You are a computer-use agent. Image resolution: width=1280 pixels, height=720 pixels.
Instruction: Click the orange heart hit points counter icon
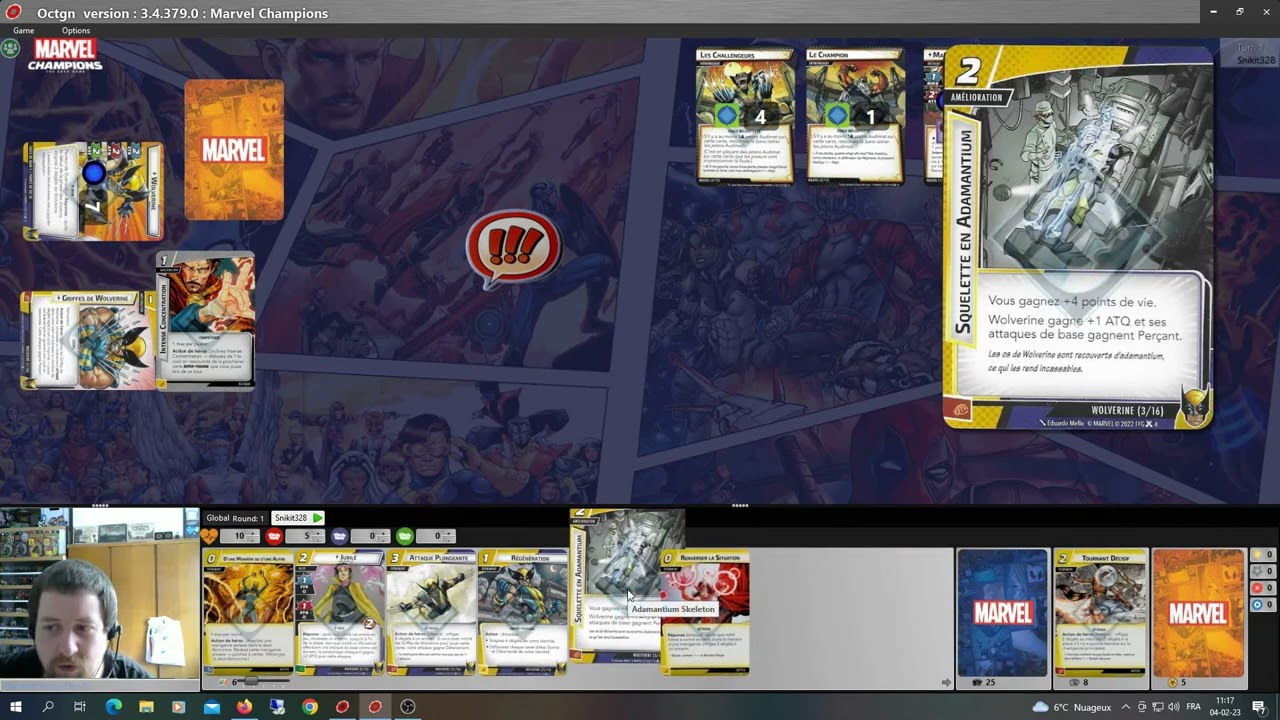(x=211, y=537)
